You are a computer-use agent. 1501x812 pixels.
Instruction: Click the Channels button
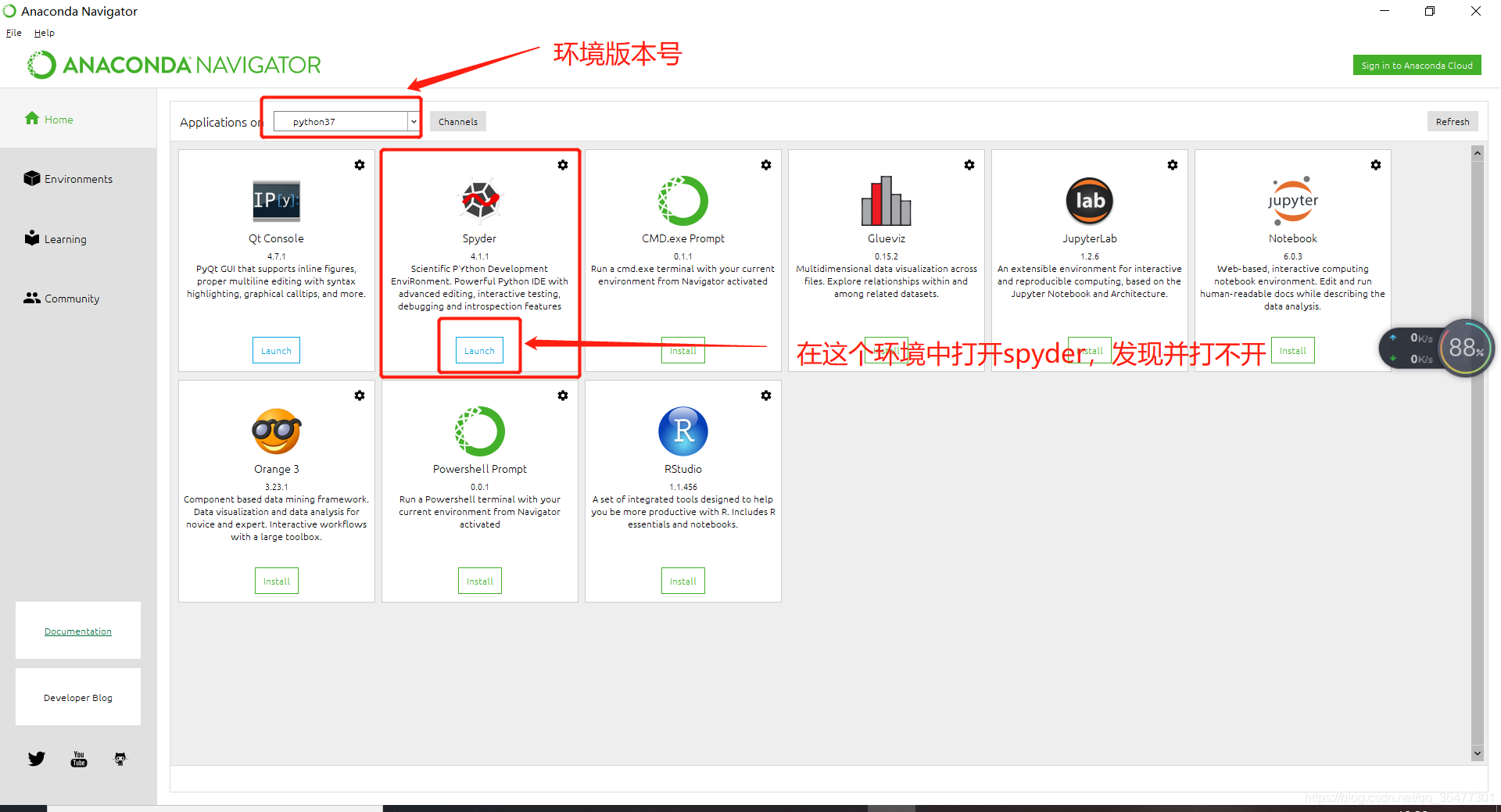pyautogui.click(x=458, y=121)
